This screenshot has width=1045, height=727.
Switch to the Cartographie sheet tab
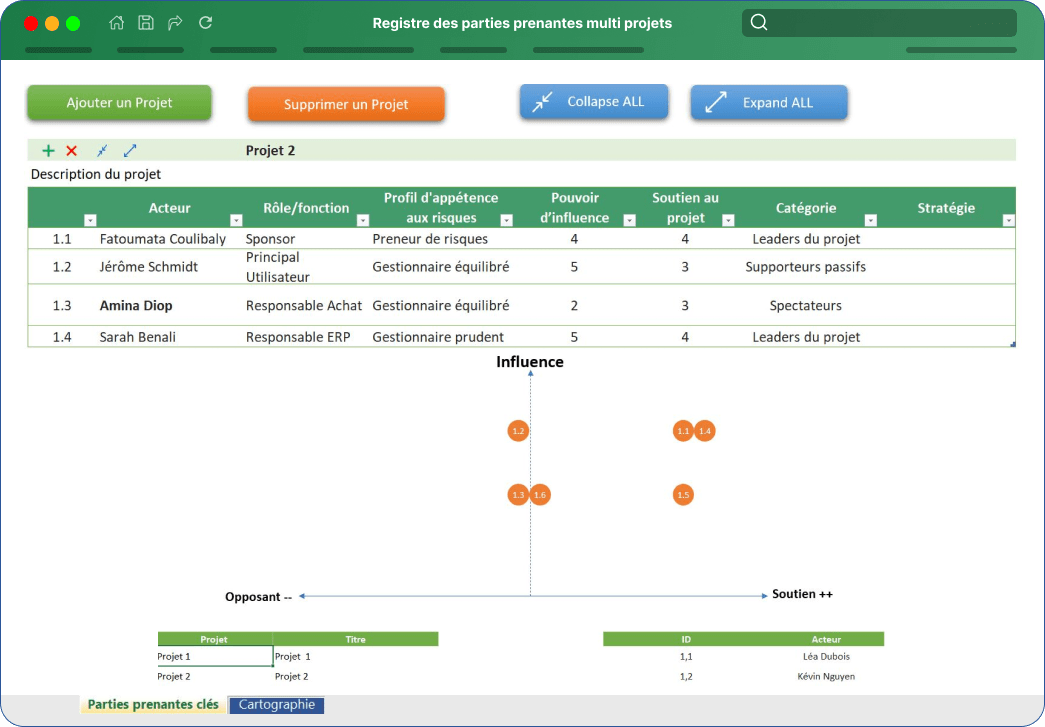pos(276,705)
